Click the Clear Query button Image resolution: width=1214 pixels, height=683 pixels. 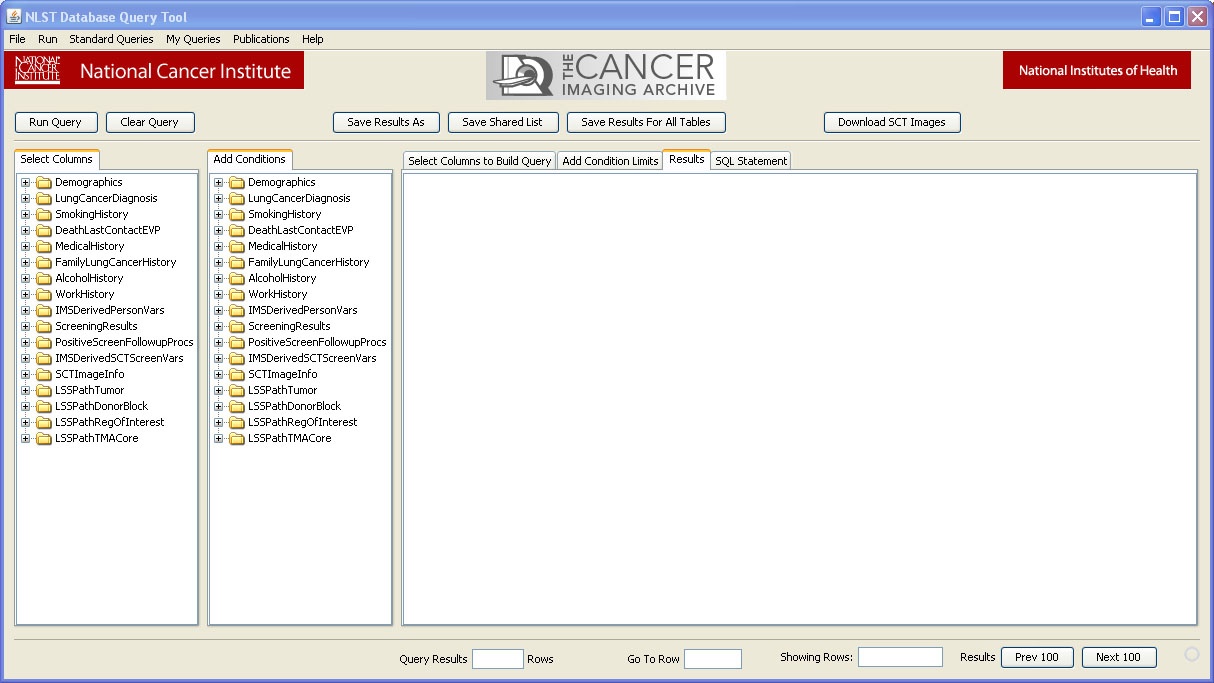150,122
